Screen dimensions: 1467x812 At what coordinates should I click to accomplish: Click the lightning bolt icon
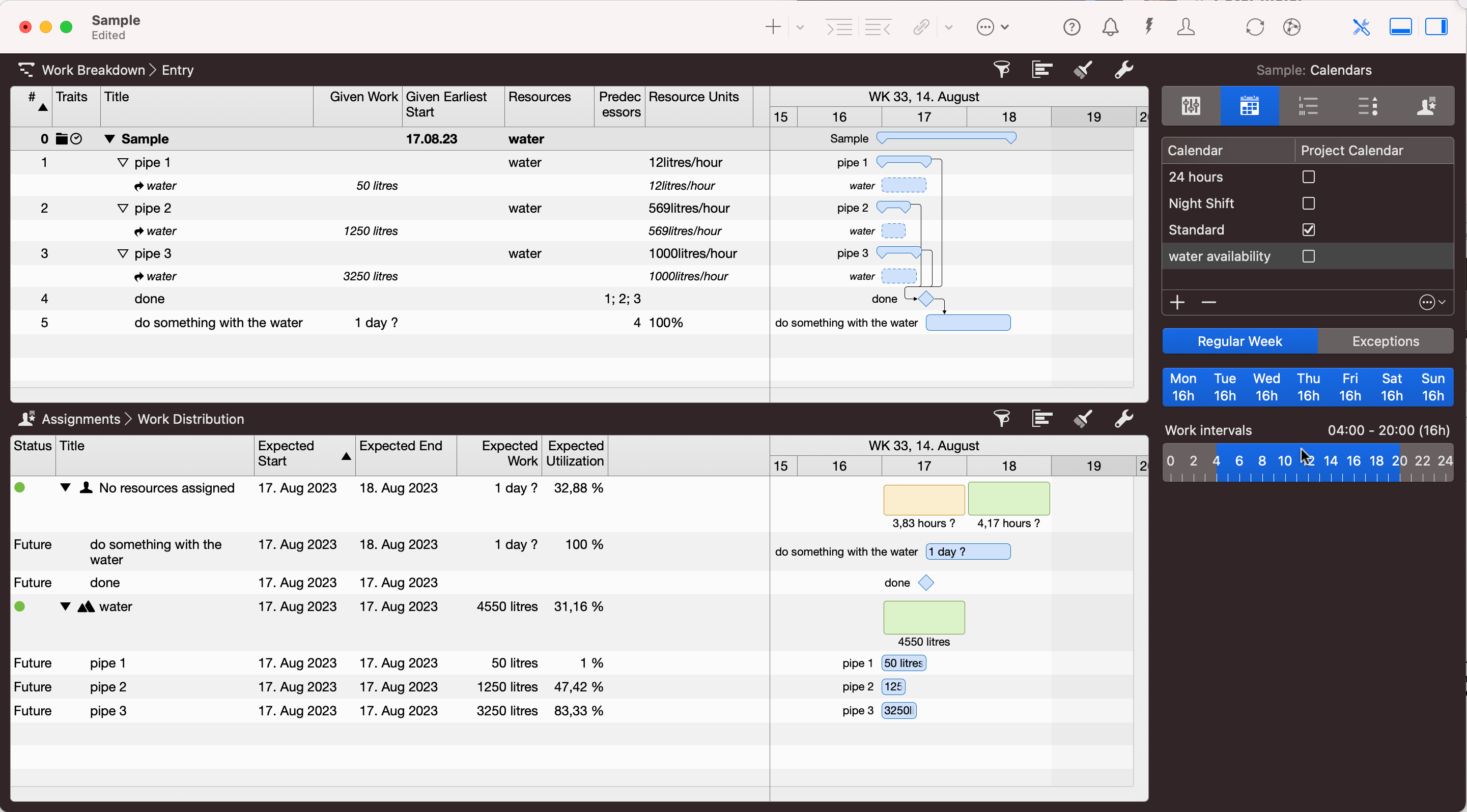1149,27
